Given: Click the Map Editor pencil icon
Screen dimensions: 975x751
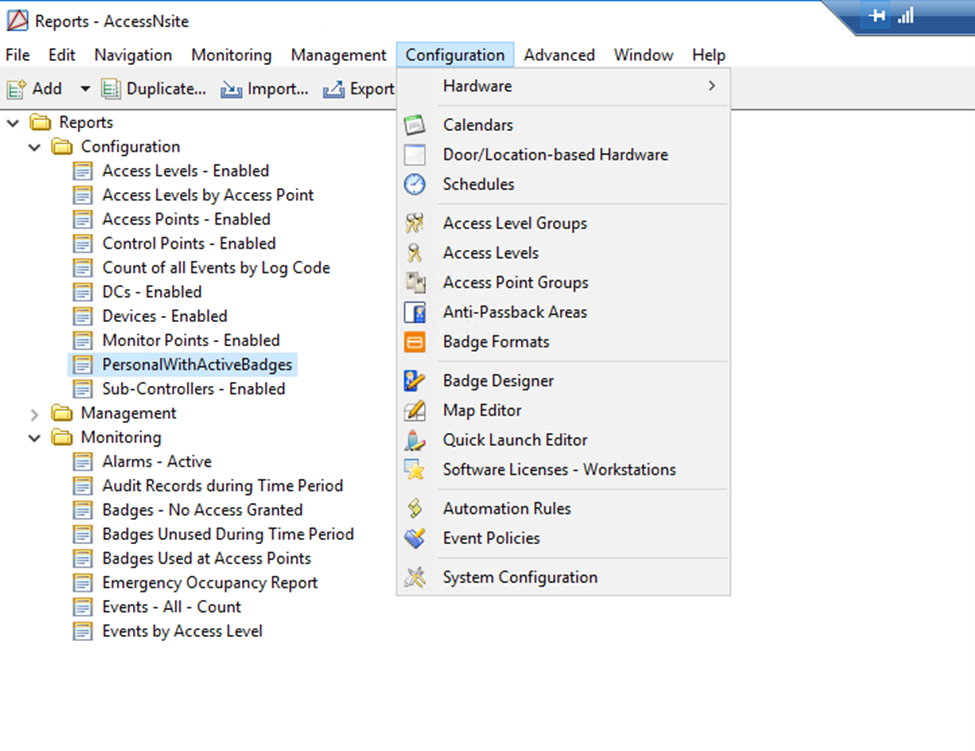Looking at the screenshot, I should (415, 410).
